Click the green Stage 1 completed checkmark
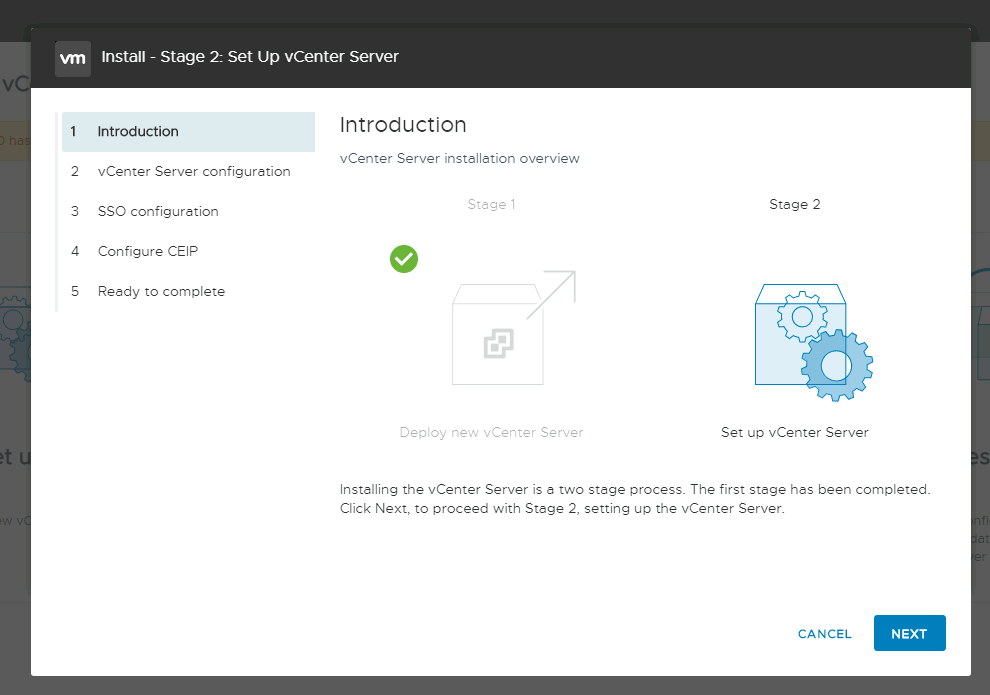Image resolution: width=990 pixels, height=695 pixels. pos(404,259)
